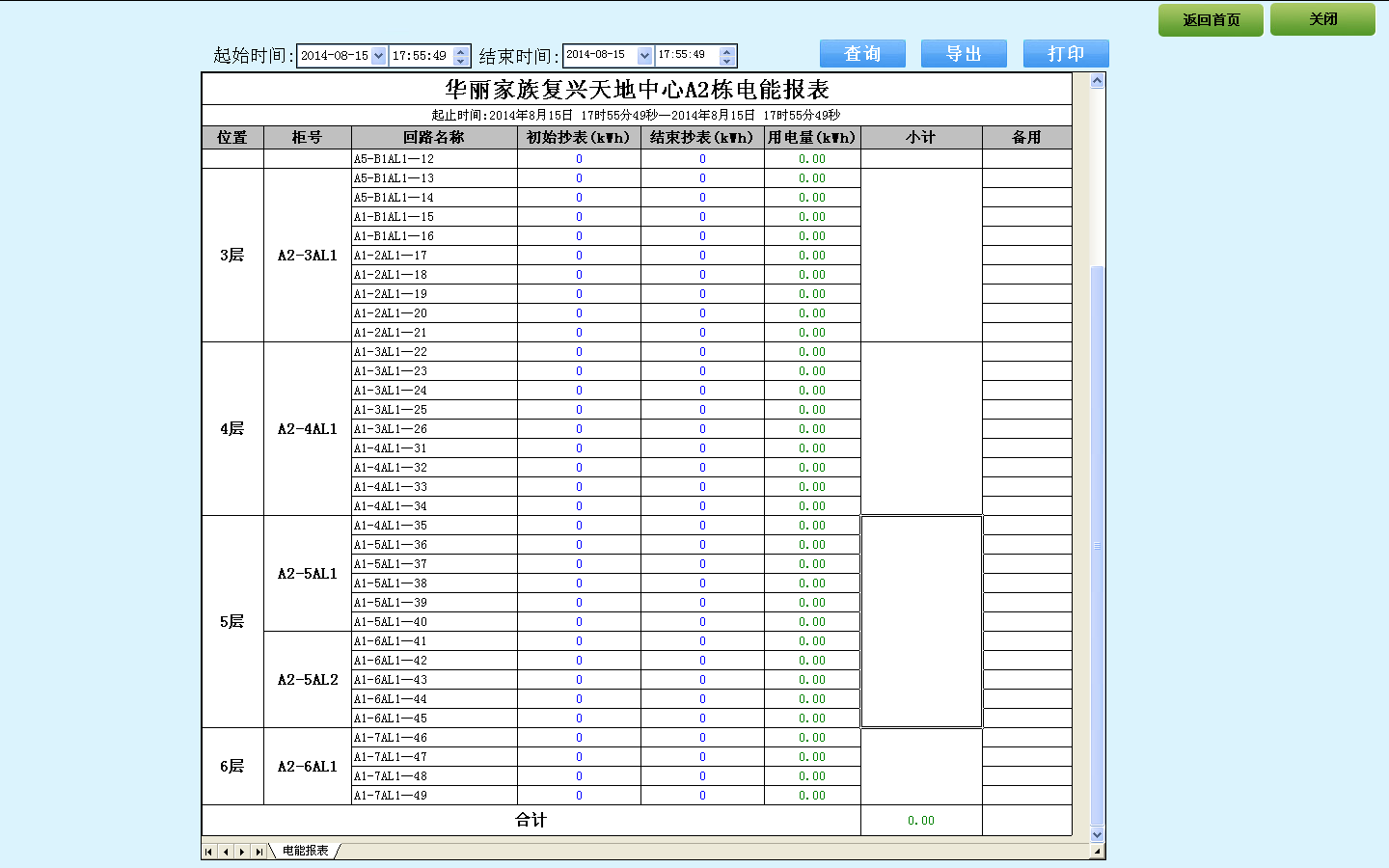Go to last sheet tab arrow
This screenshot has height=868, width=1389.
(x=259, y=852)
